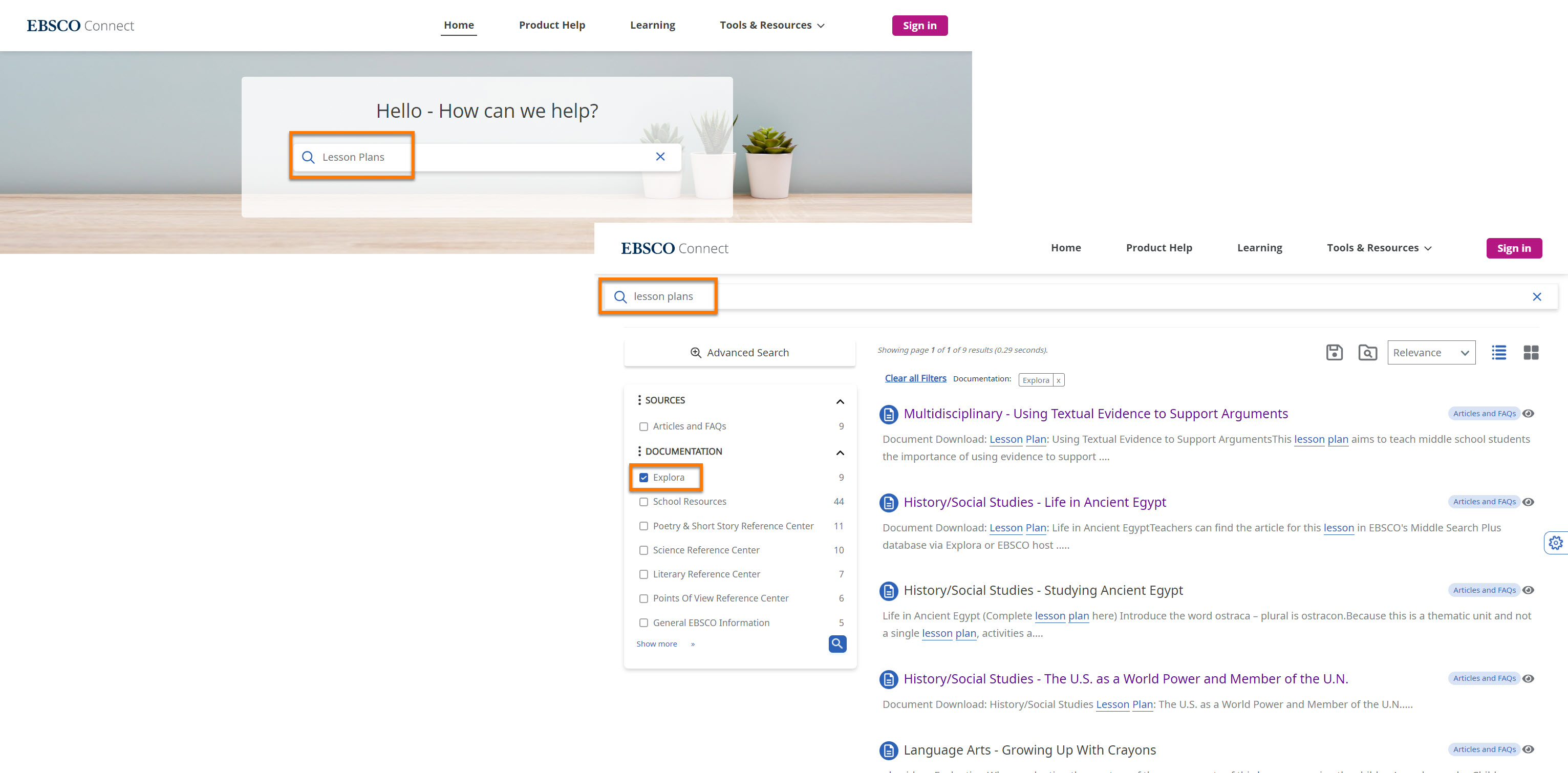Click document icon beside Studying Ancient Egypt
Image resolution: width=1568 pixels, height=773 pixels.
pos(889,591)
